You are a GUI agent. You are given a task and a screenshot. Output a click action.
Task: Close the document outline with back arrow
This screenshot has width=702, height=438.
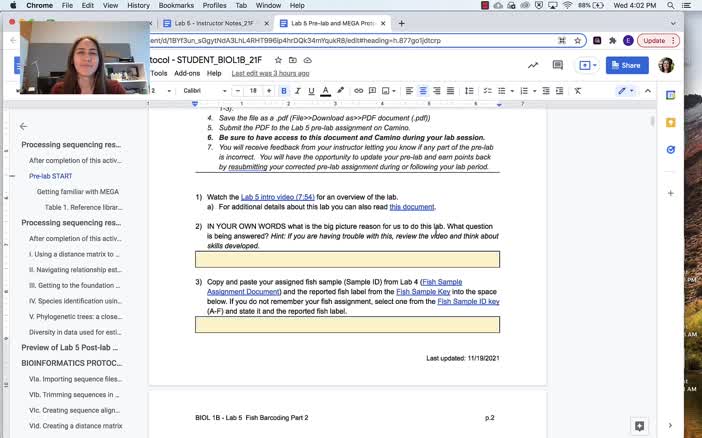click(x=24, y=127)
